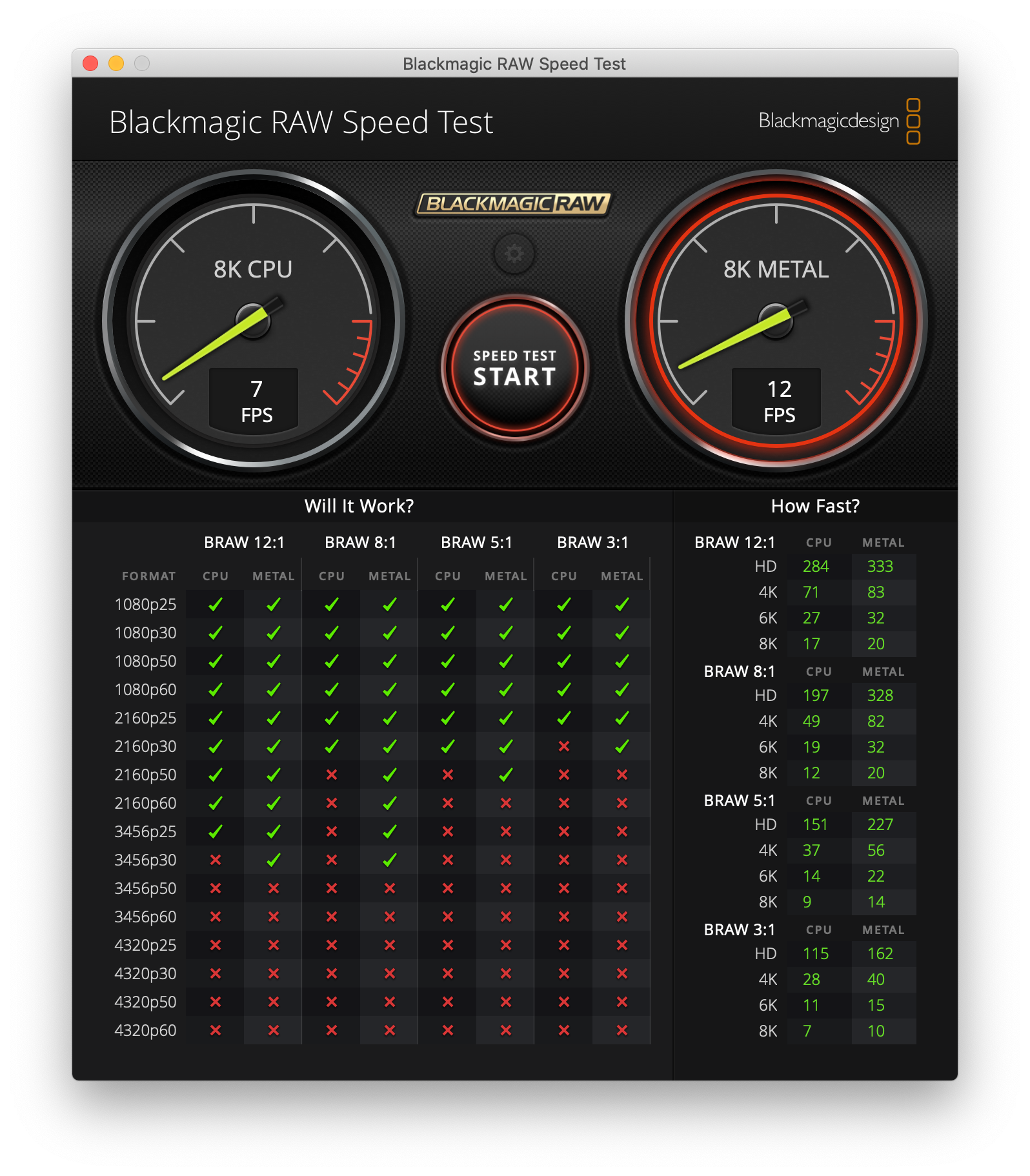Click the 4320p25 BRAW 12:1 CPU cross

pyautogui.click(x=216, y=946)
